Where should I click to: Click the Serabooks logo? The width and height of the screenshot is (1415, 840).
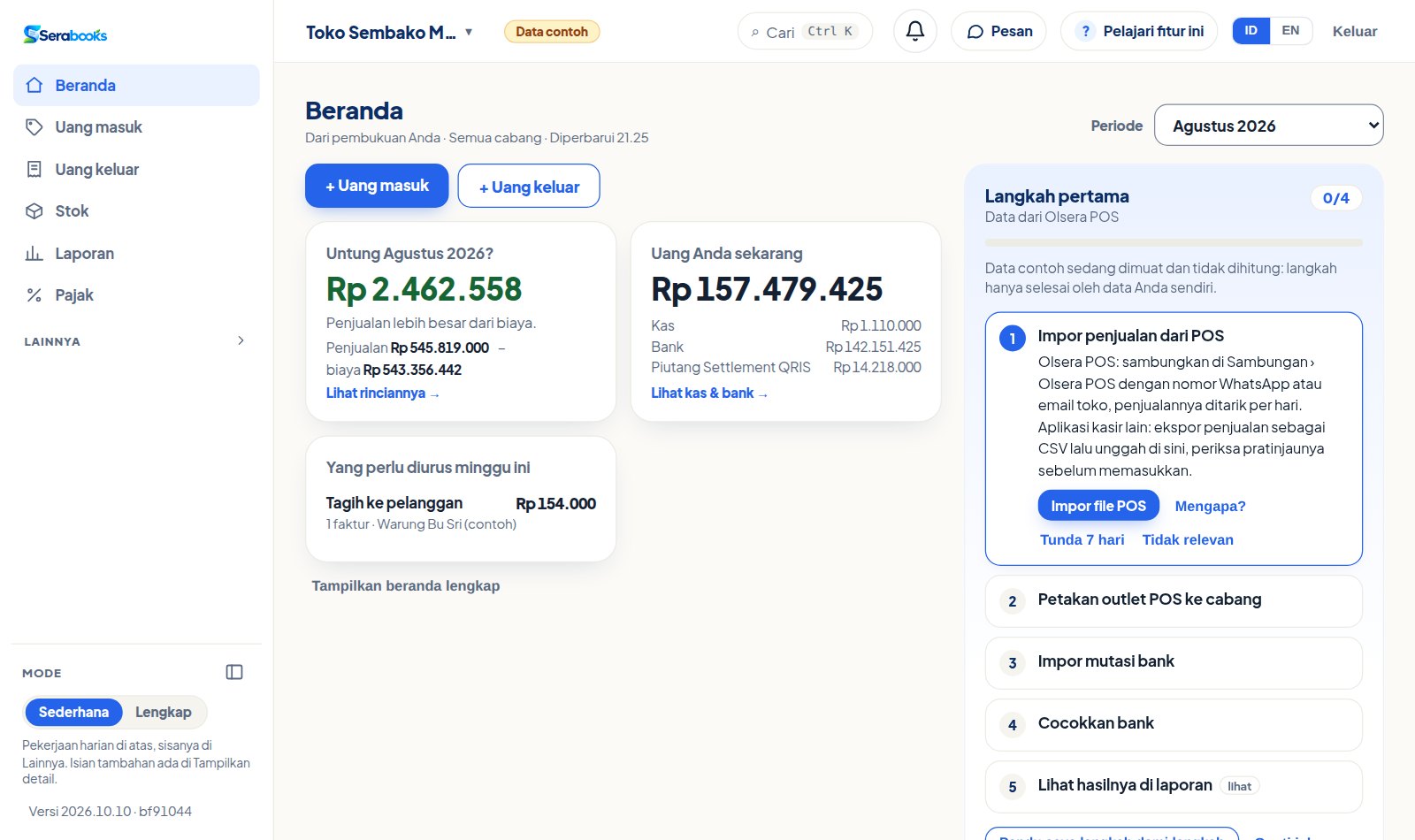[x=65, y=34]
